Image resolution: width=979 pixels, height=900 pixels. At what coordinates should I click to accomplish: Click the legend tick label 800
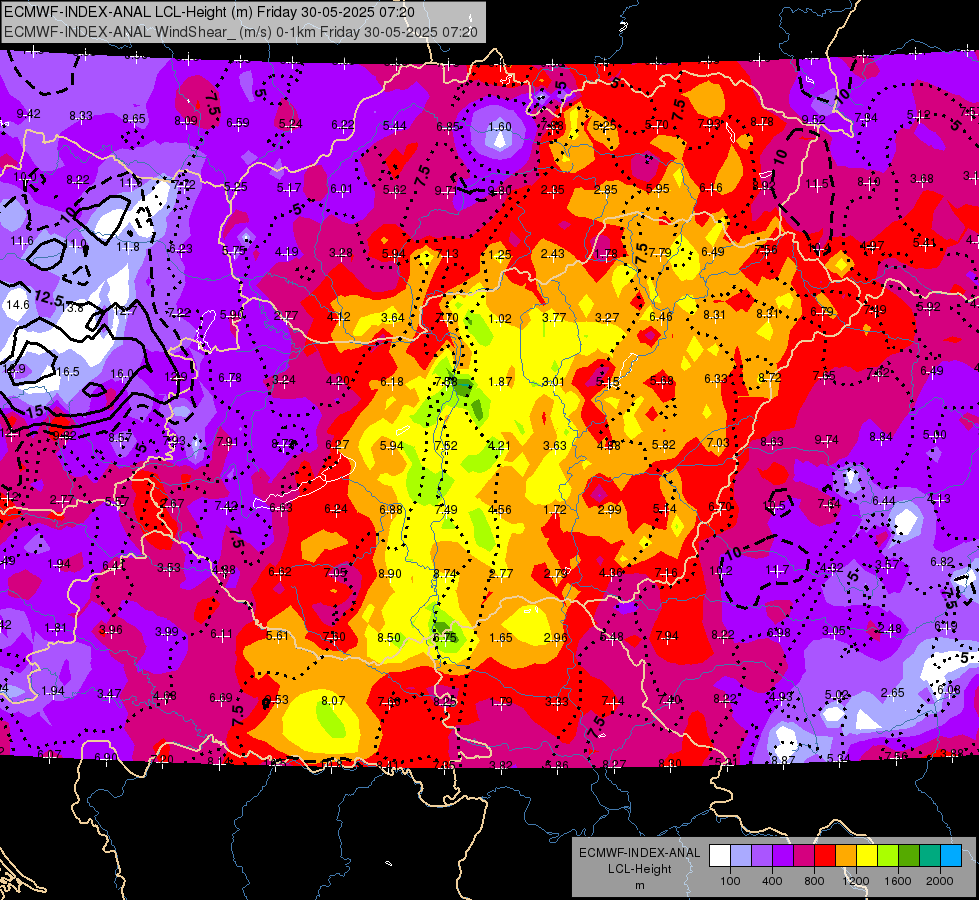(814, 881)
